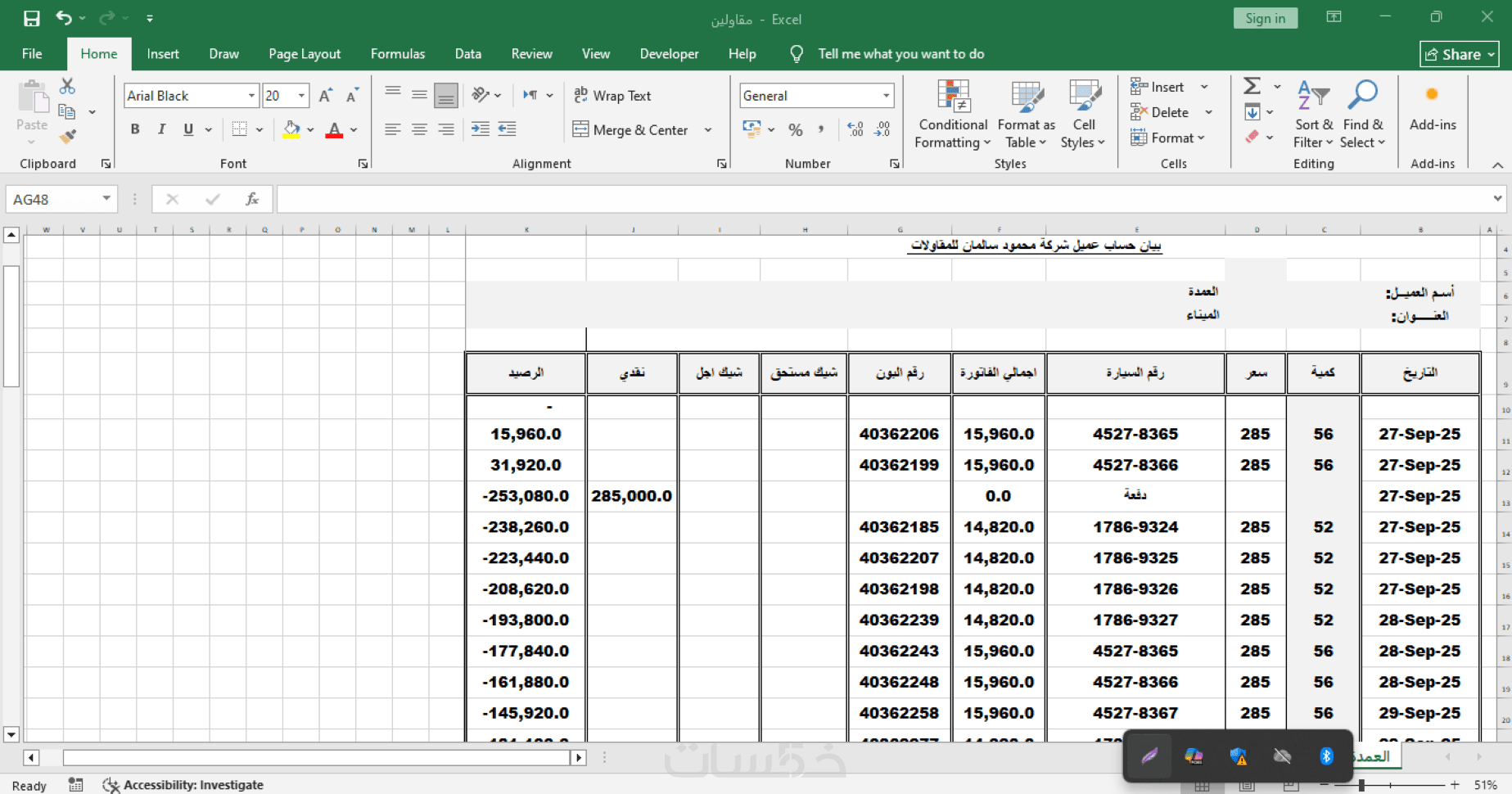Viewport: 1512px width, 794px height.
Task: Click the horizontal scrollbar right arrow
Action: (579, 757)
